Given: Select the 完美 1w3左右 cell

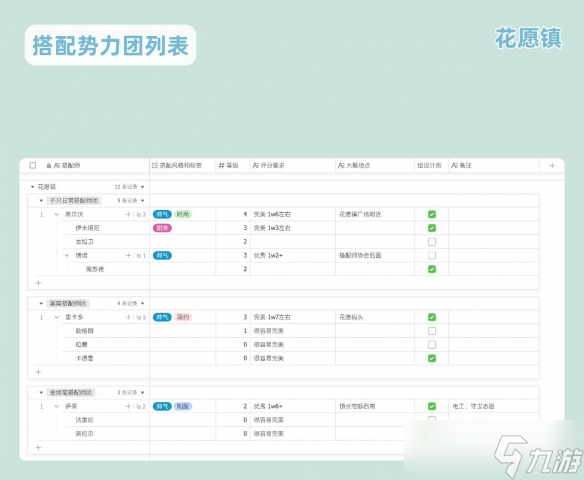Looking at the screenshot, I should (x=293, y=228).
